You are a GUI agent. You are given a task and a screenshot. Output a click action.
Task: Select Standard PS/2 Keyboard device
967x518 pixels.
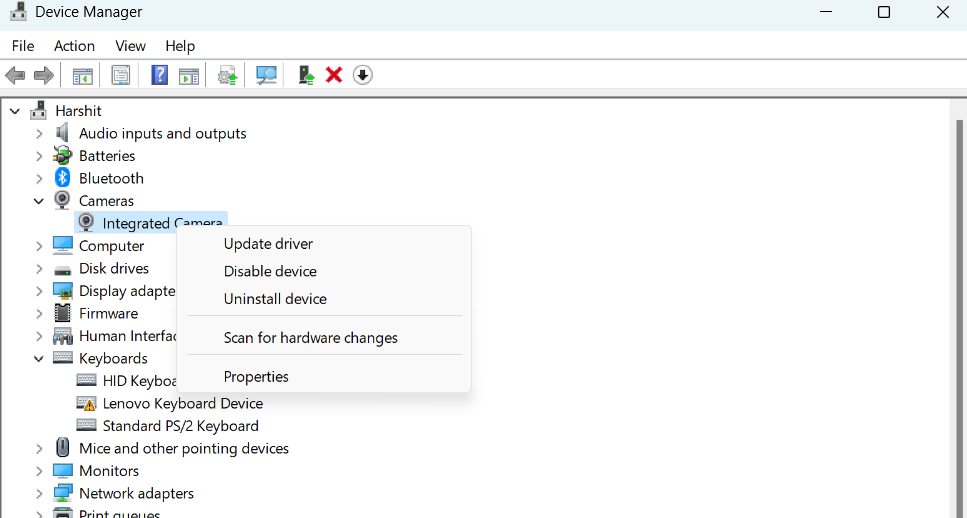pos(180,426)
